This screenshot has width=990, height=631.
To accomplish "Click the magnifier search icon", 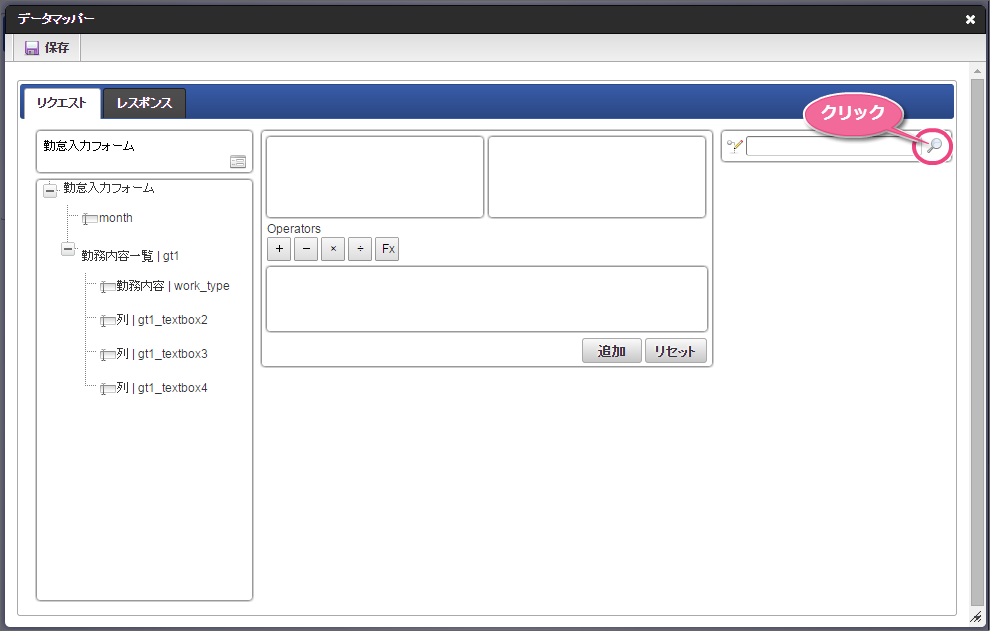I will [934, 146].
